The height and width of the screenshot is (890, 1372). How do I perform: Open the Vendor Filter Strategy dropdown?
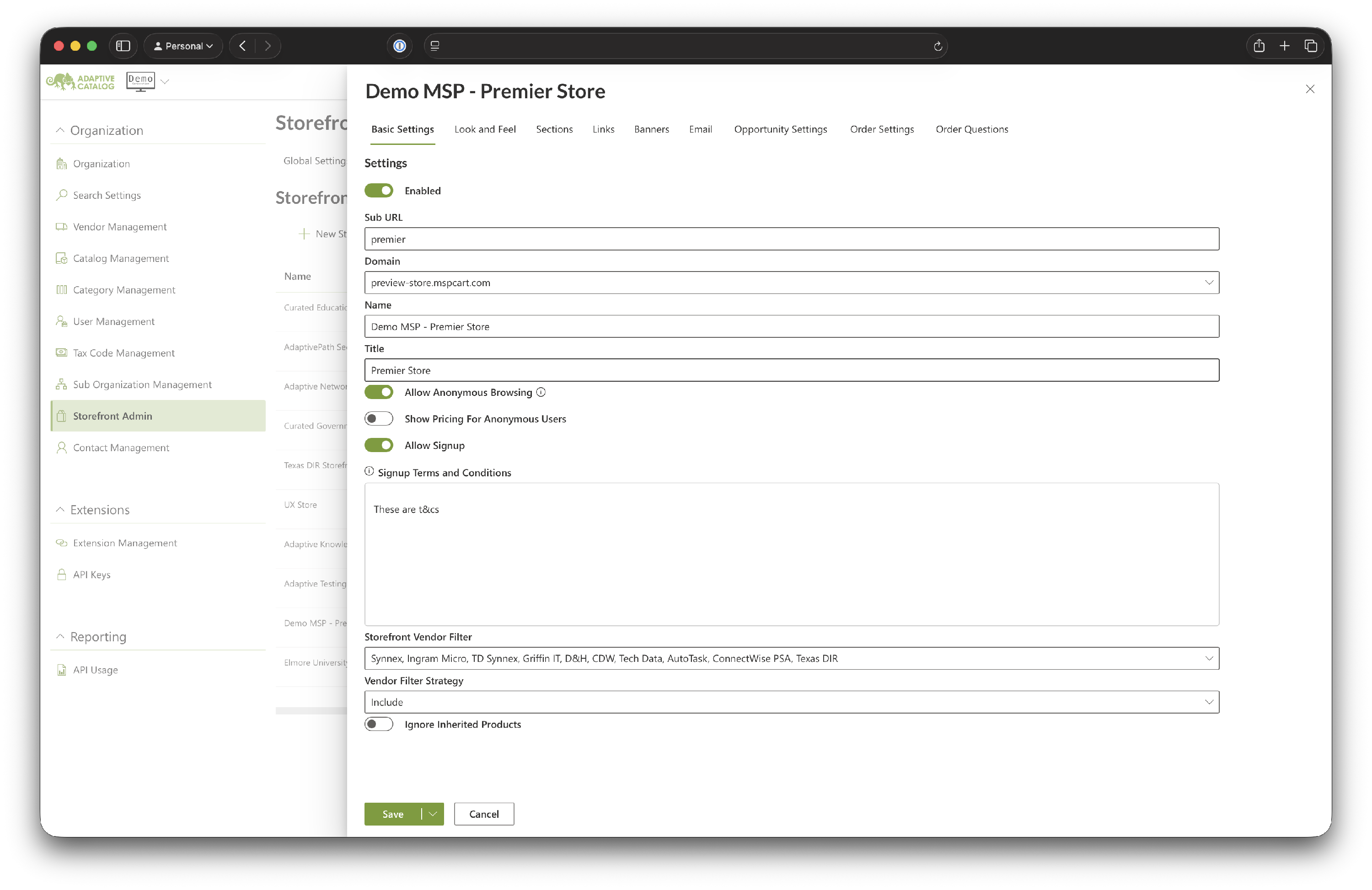(x=791, y=702)
